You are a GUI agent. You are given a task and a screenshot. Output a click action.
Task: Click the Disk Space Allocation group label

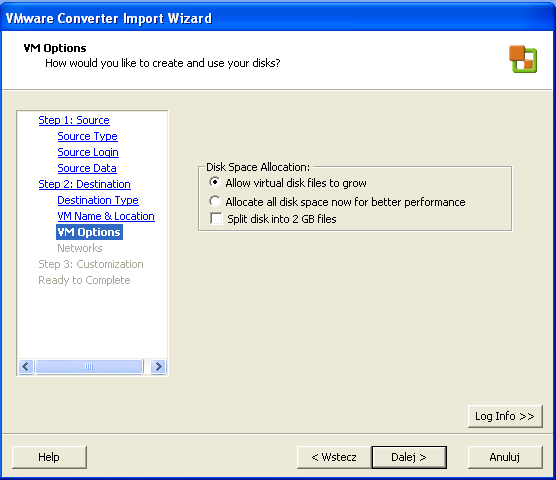258,167
